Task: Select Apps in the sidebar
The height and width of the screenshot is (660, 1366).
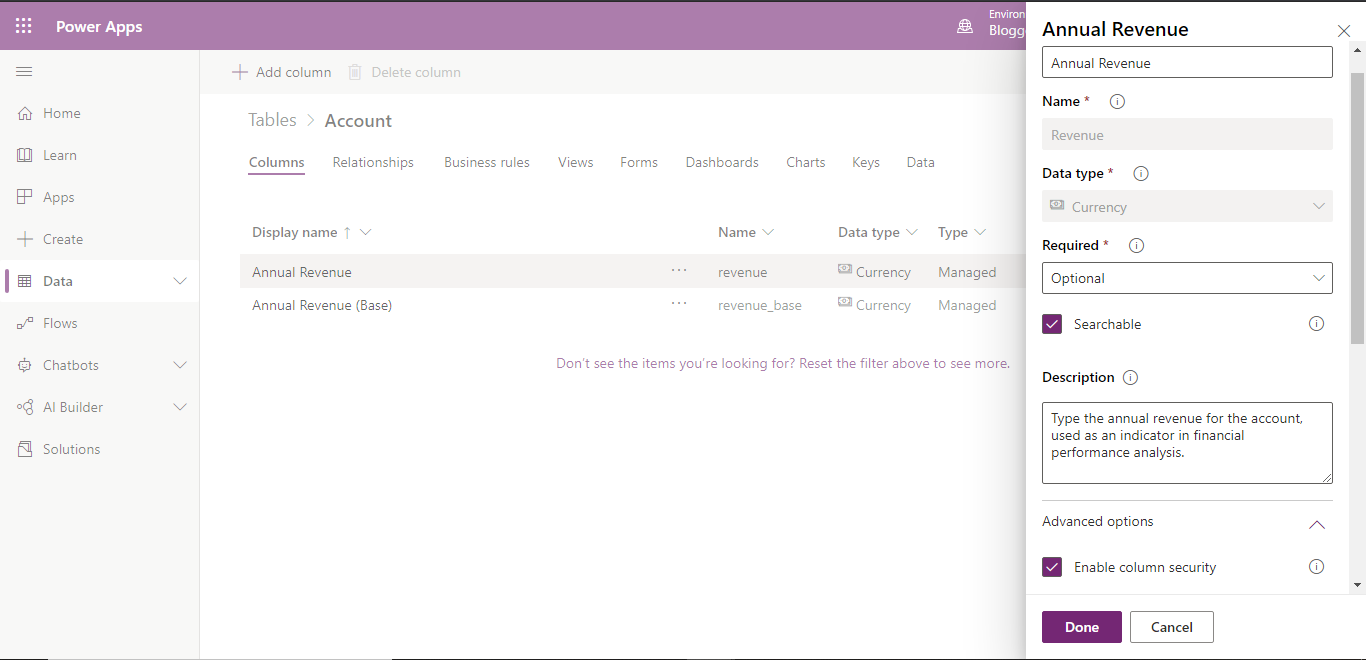Action: (x=58, y=196)
